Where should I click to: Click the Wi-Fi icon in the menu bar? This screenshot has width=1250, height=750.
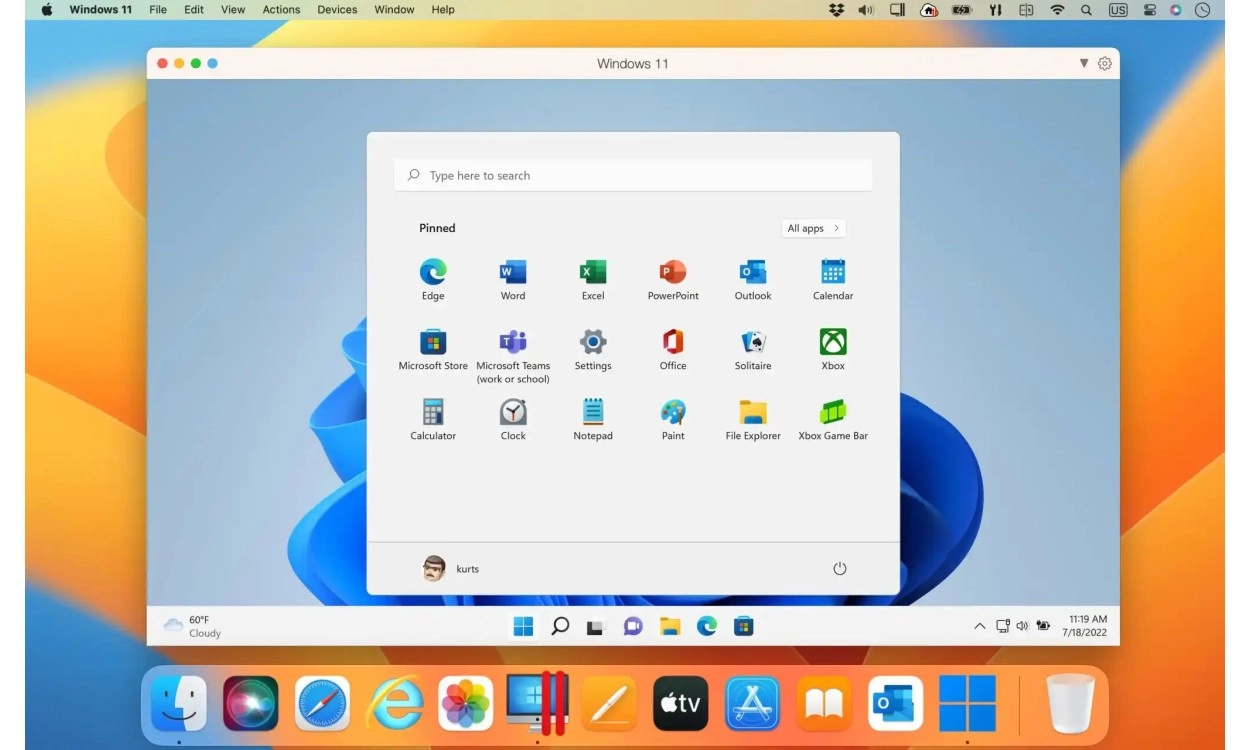[x=1057, y=10]
